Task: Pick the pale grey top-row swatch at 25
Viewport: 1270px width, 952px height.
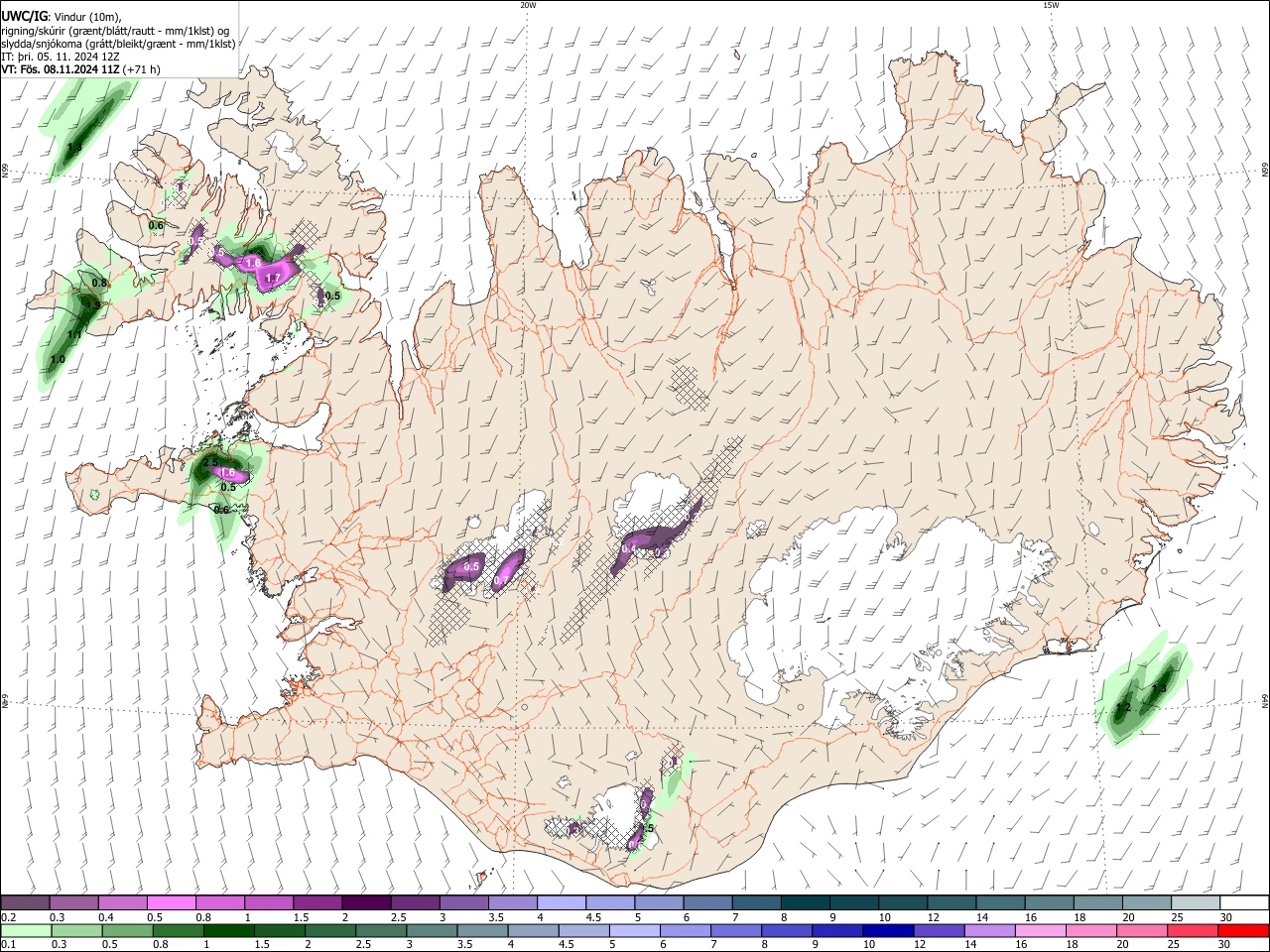Action: pyautogui.click(x=1196, y=903)
